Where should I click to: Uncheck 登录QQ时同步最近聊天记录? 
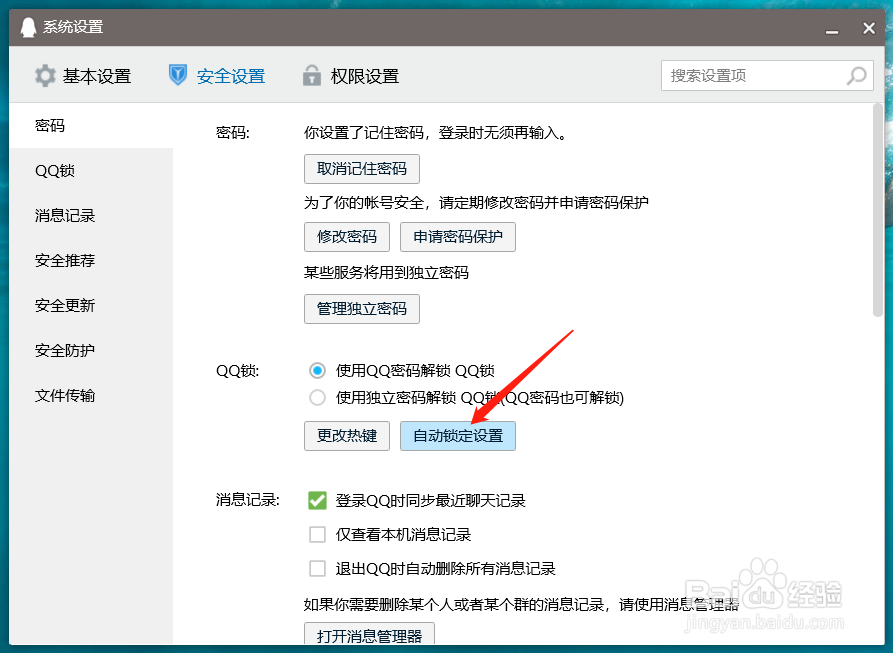click(317, 501)
